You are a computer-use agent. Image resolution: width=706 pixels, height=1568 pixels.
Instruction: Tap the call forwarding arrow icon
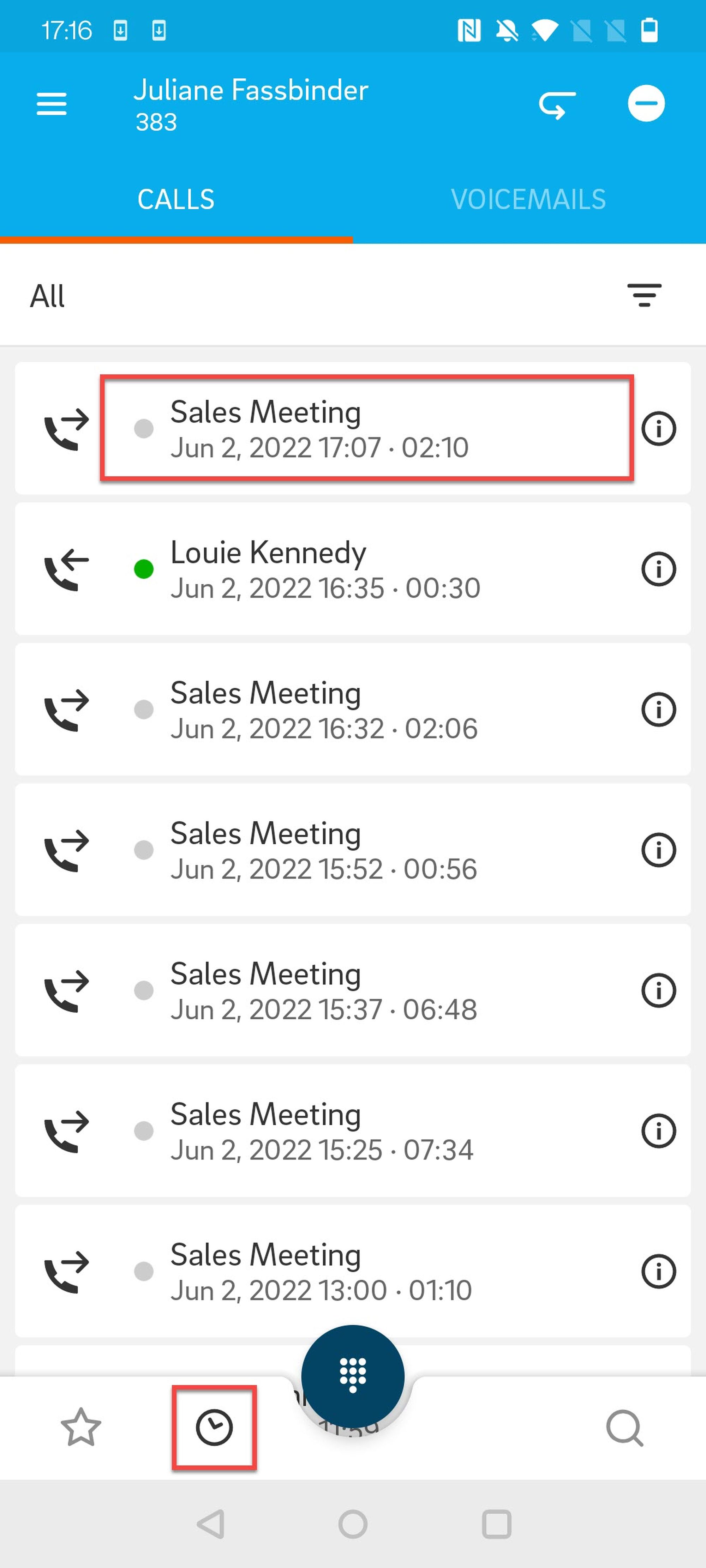click(x=557, y=105)
